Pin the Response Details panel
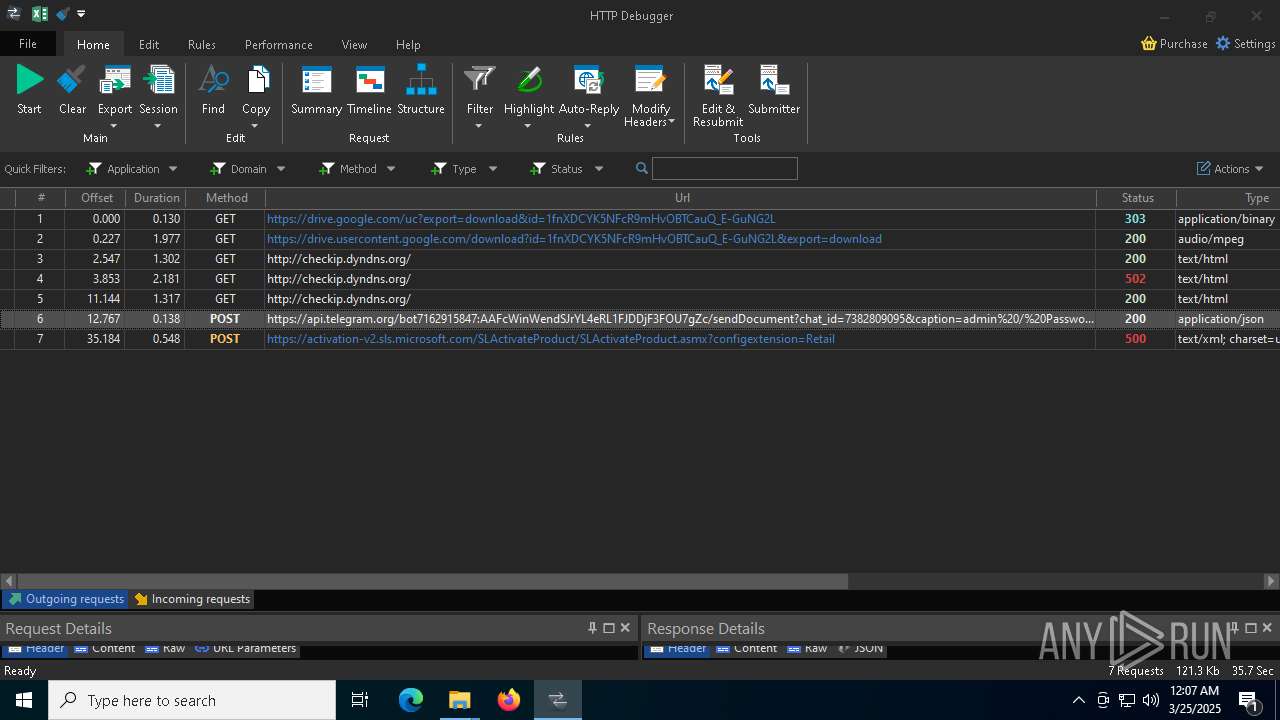 click(x=1234, y=628)
